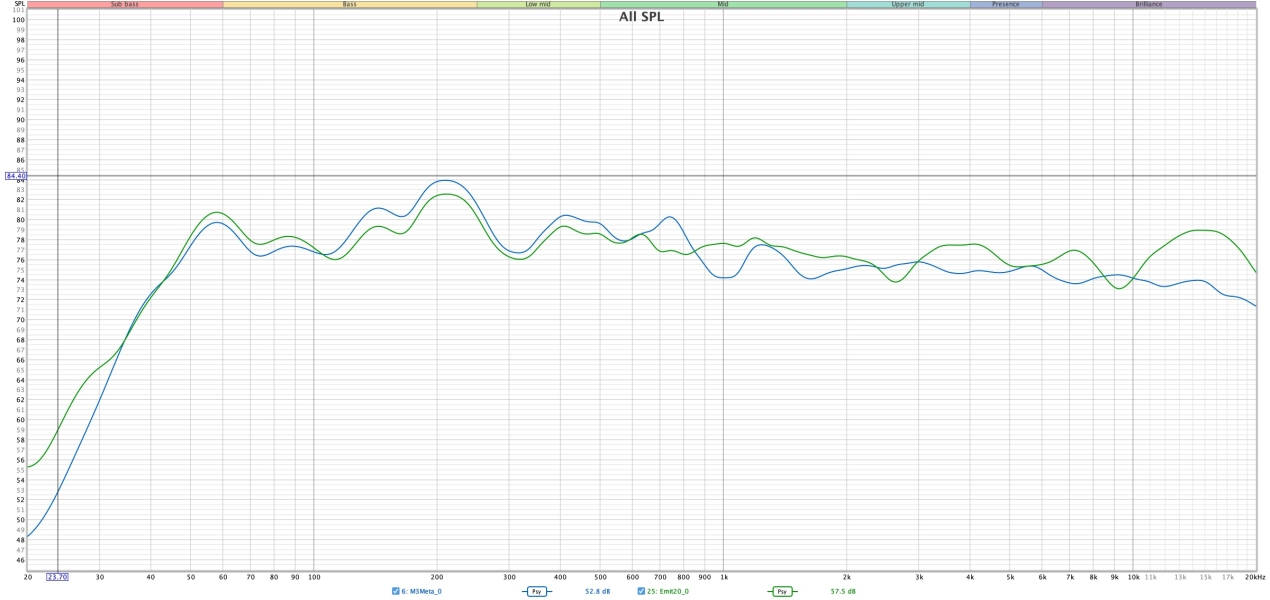Click the 100 frequency axis label
Viewport: 1270px width, 600px height.
pos(314,577)
